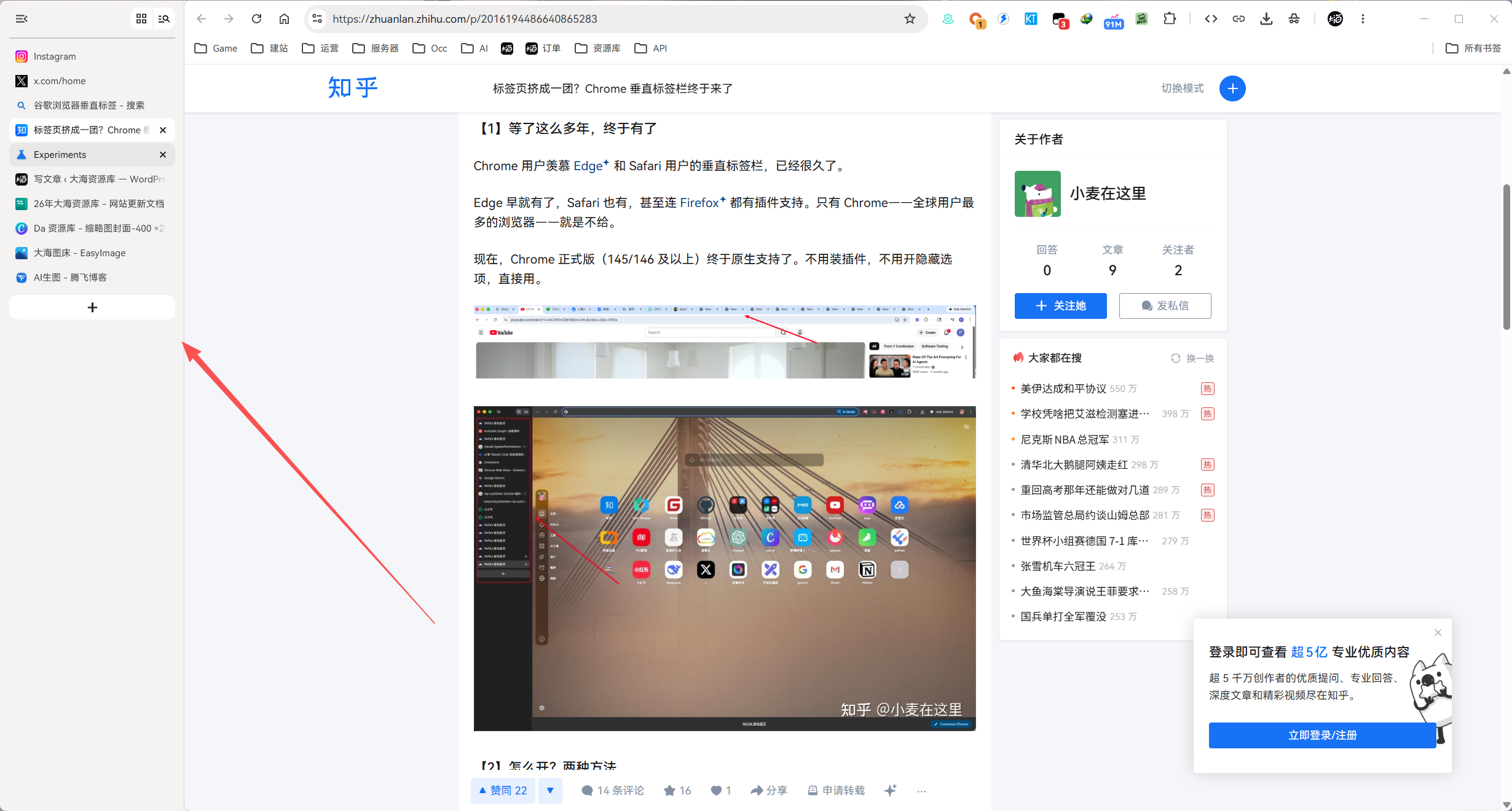
Task: Bookmark this page with star icon
Action: click(x=910, y=19)
